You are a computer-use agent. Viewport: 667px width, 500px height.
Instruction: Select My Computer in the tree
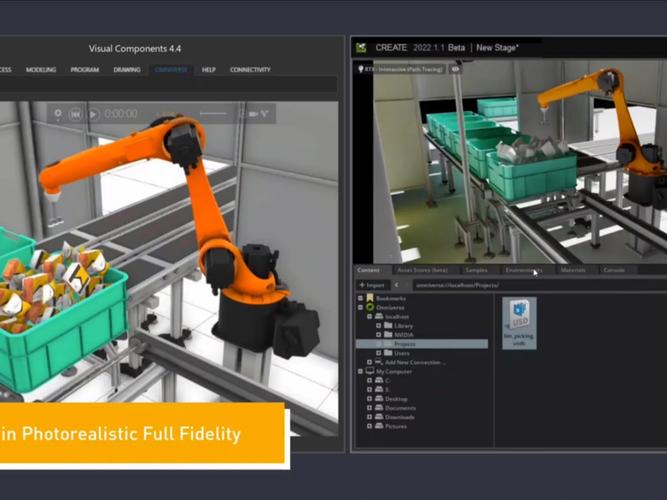[x=389, y=371]
